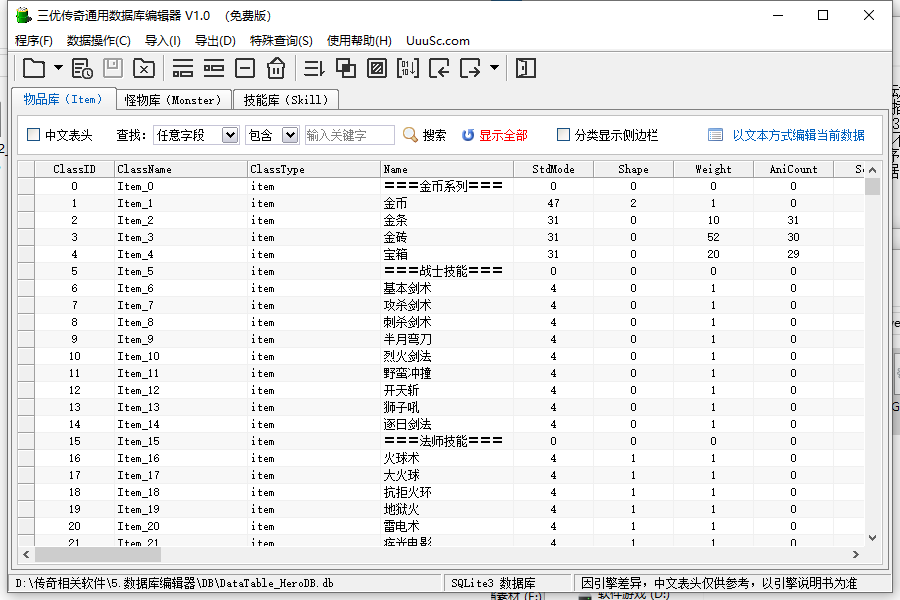Open the 数据操作(C) menu
This screenshot has width=900, height=600.
coord(98,41)
